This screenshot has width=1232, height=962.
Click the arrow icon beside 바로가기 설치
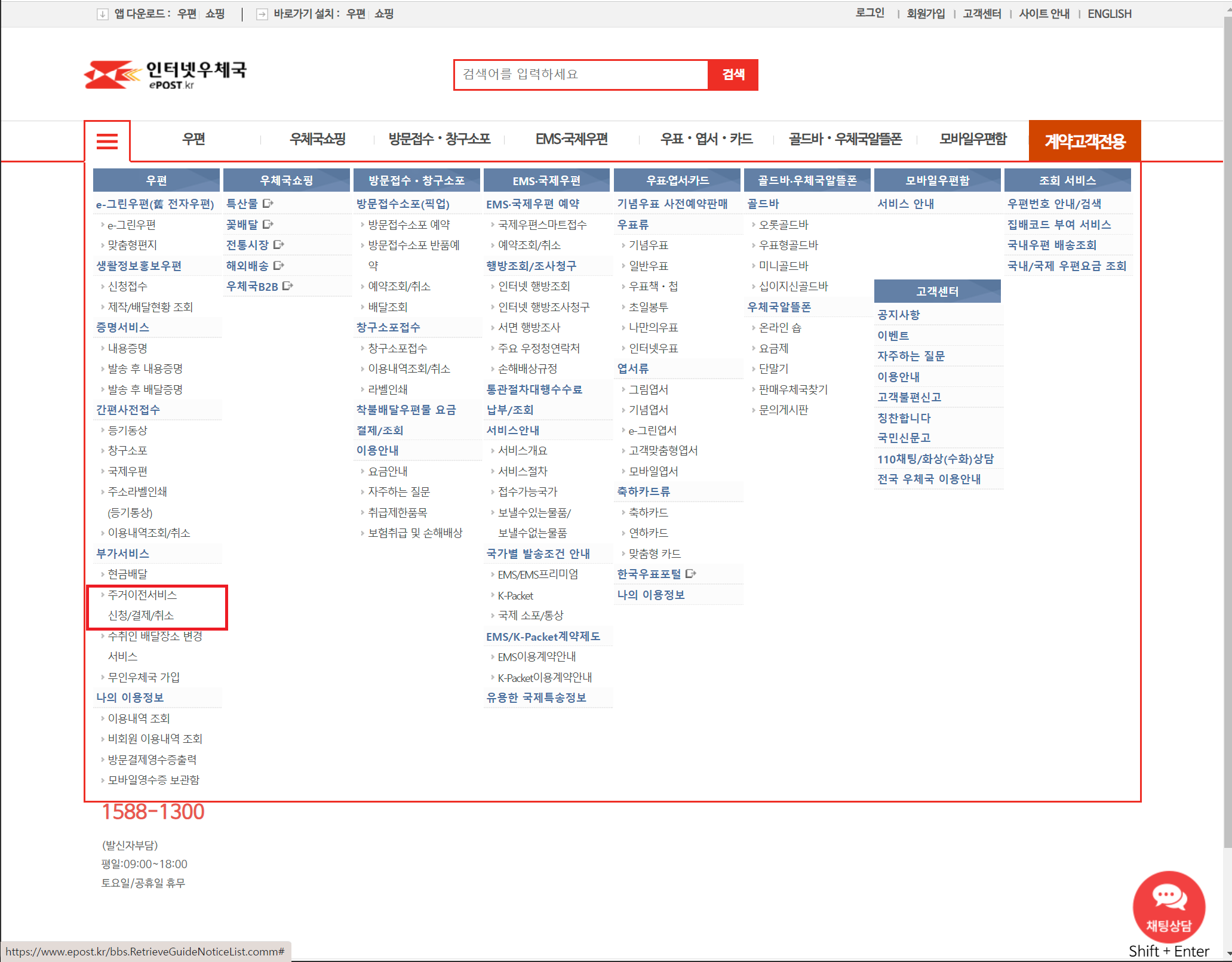pyautogui.click(x=261, y=13)
